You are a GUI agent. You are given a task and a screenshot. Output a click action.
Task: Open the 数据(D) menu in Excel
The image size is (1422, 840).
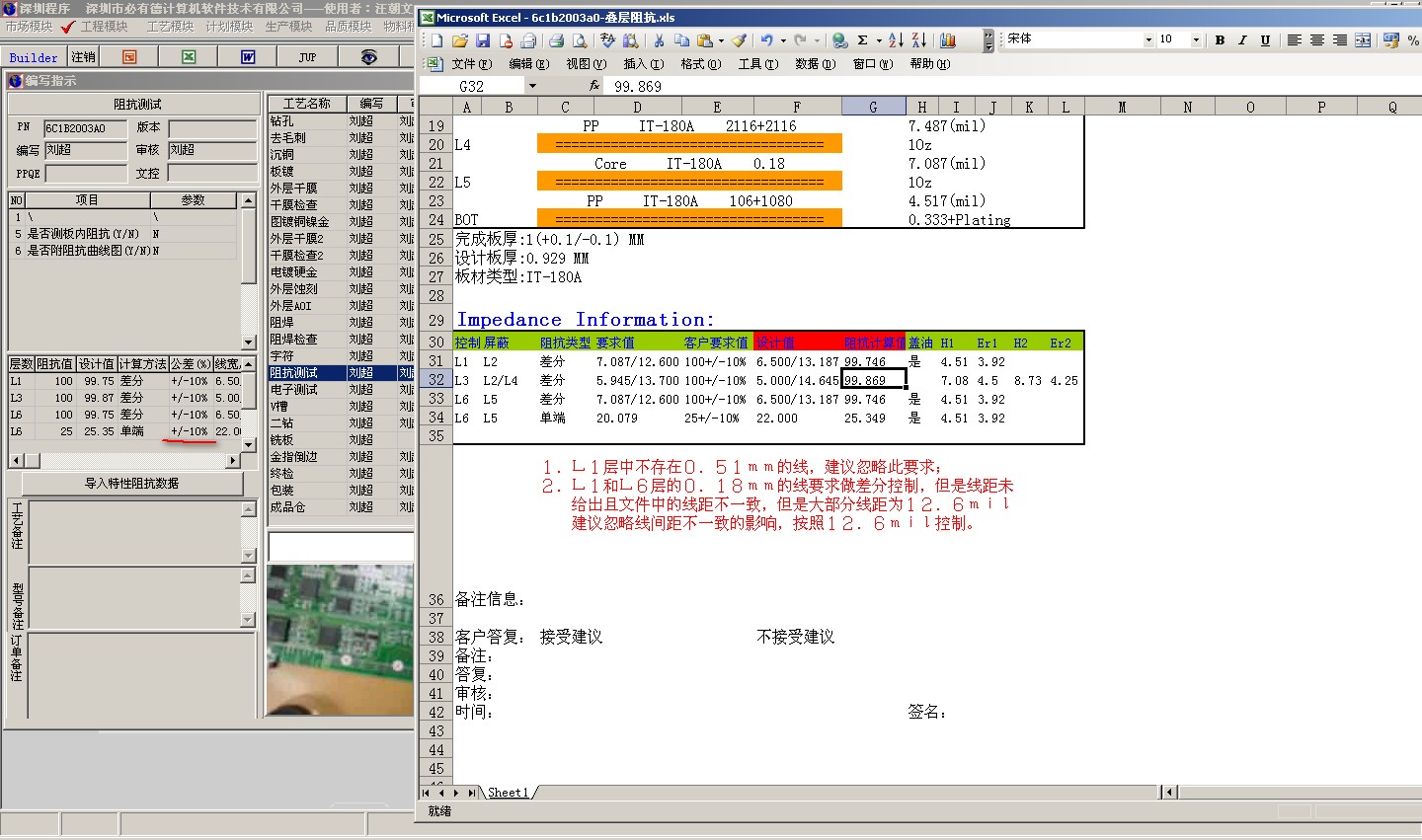click(x=815, y=64)
